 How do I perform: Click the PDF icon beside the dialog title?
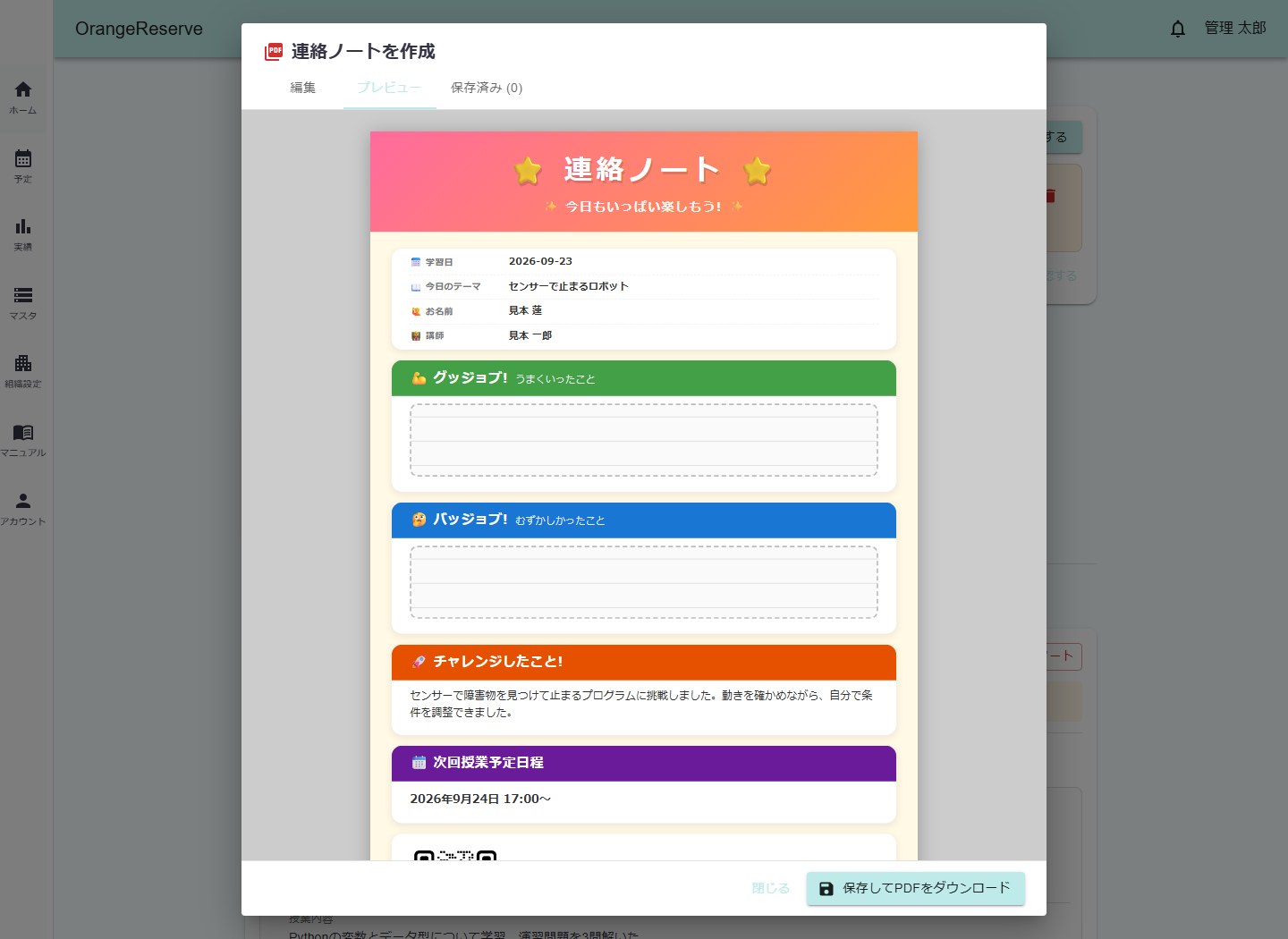point(274,52)
